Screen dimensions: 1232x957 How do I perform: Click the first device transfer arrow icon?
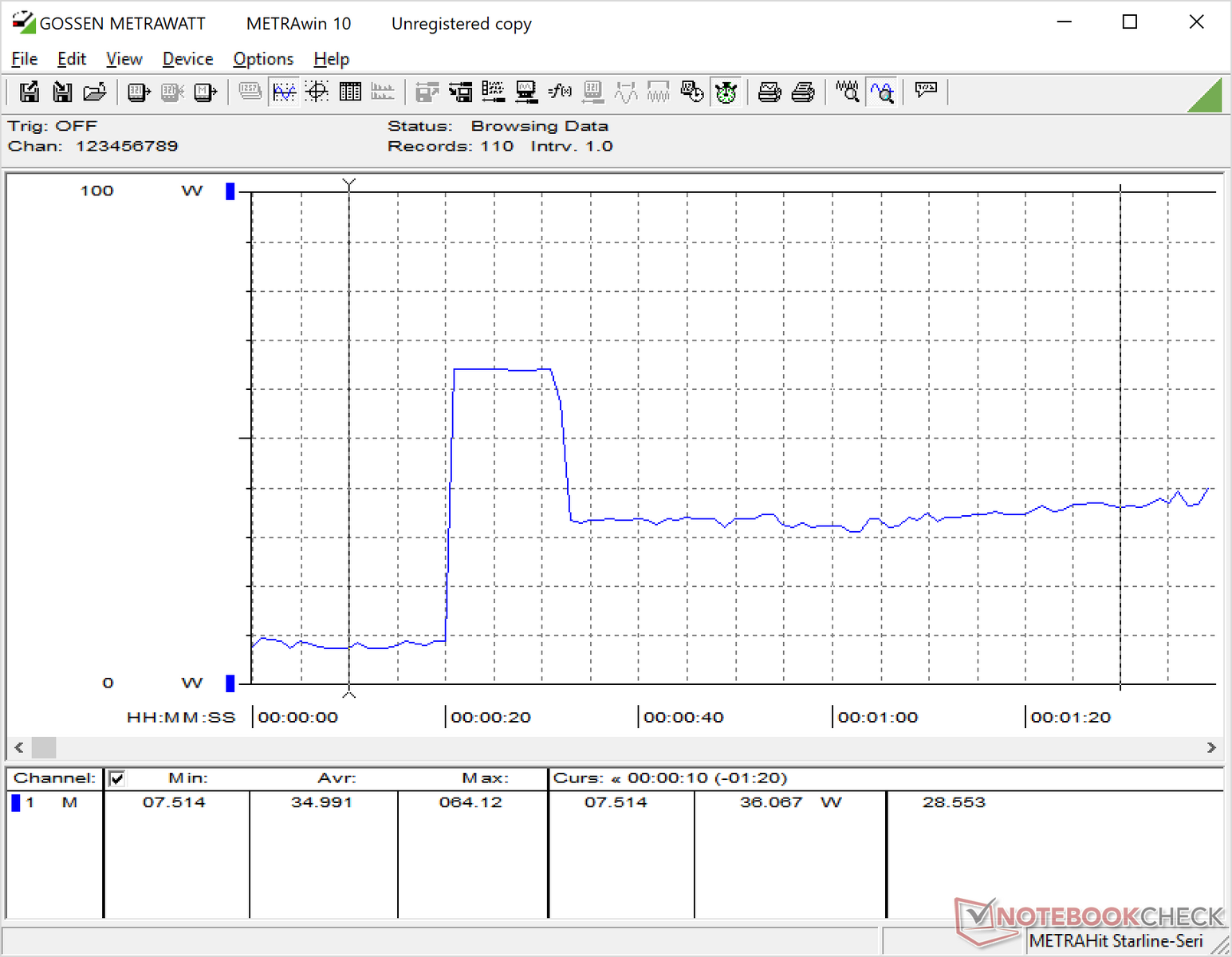[x=139, y=93]
